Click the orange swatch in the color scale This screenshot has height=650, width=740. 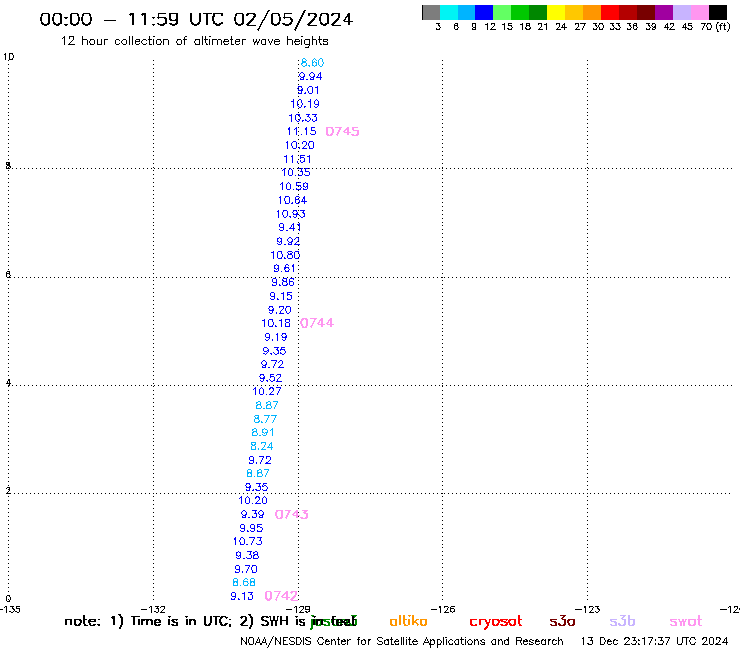pos(592,12)
